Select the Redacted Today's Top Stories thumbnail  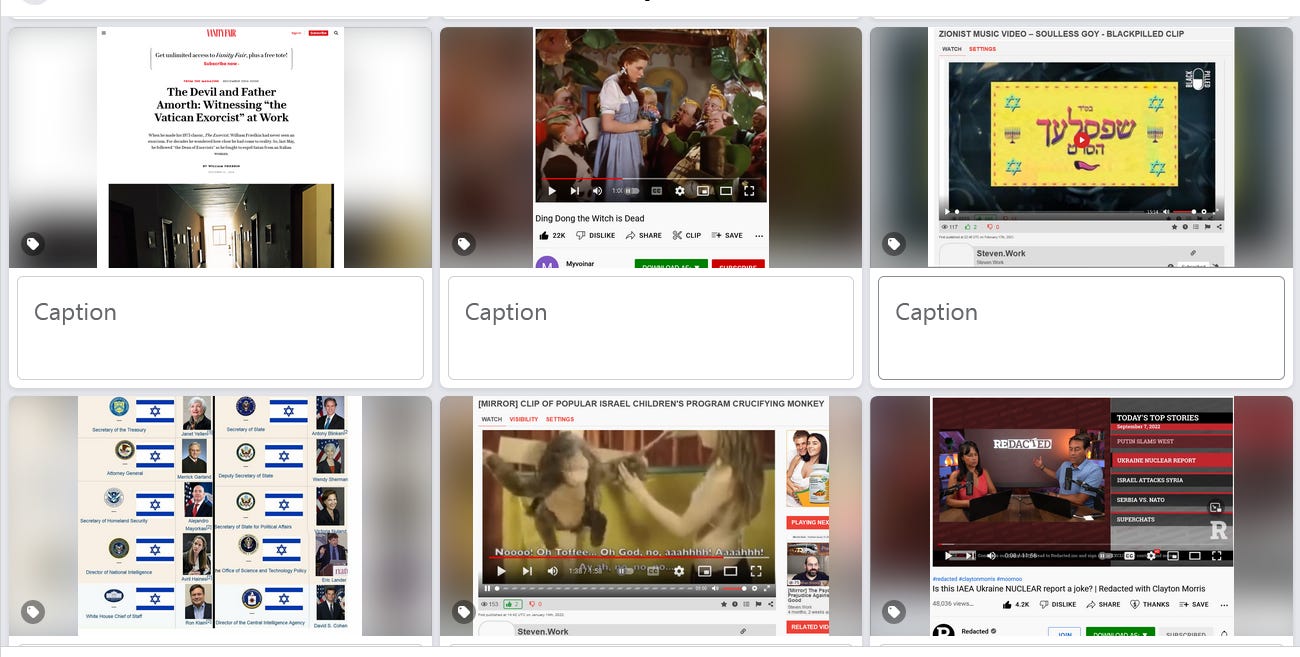coord(1081,516)
